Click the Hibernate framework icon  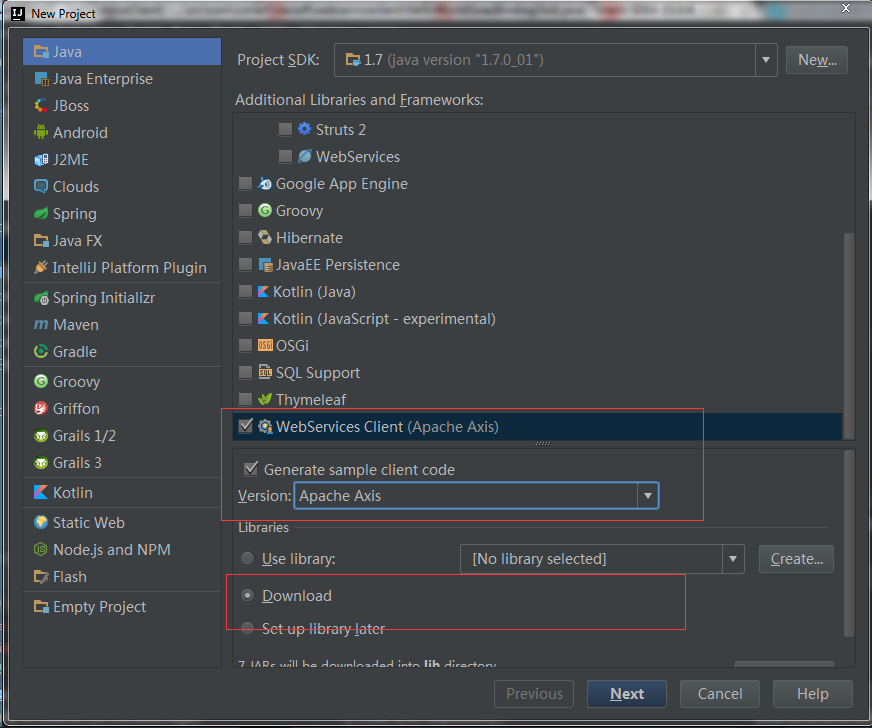point(265,237)
